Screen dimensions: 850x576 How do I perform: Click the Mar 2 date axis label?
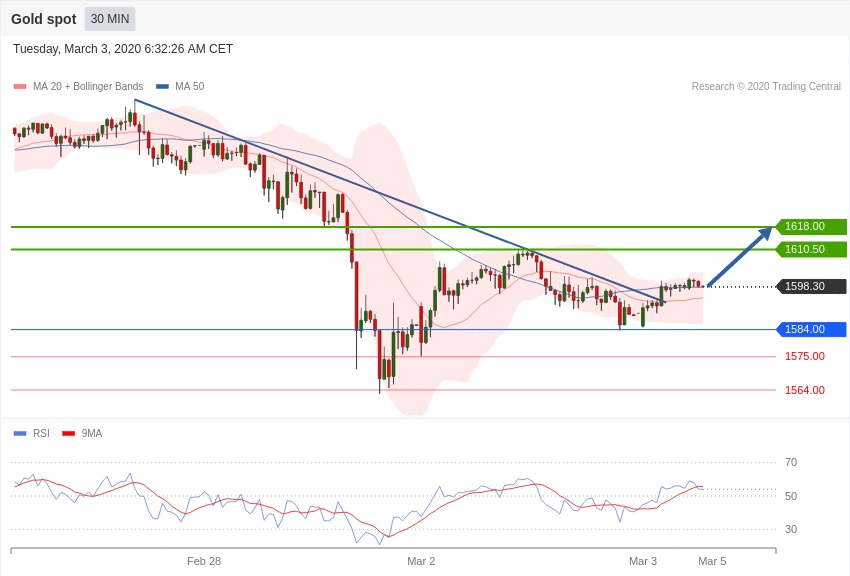point(421,561)
